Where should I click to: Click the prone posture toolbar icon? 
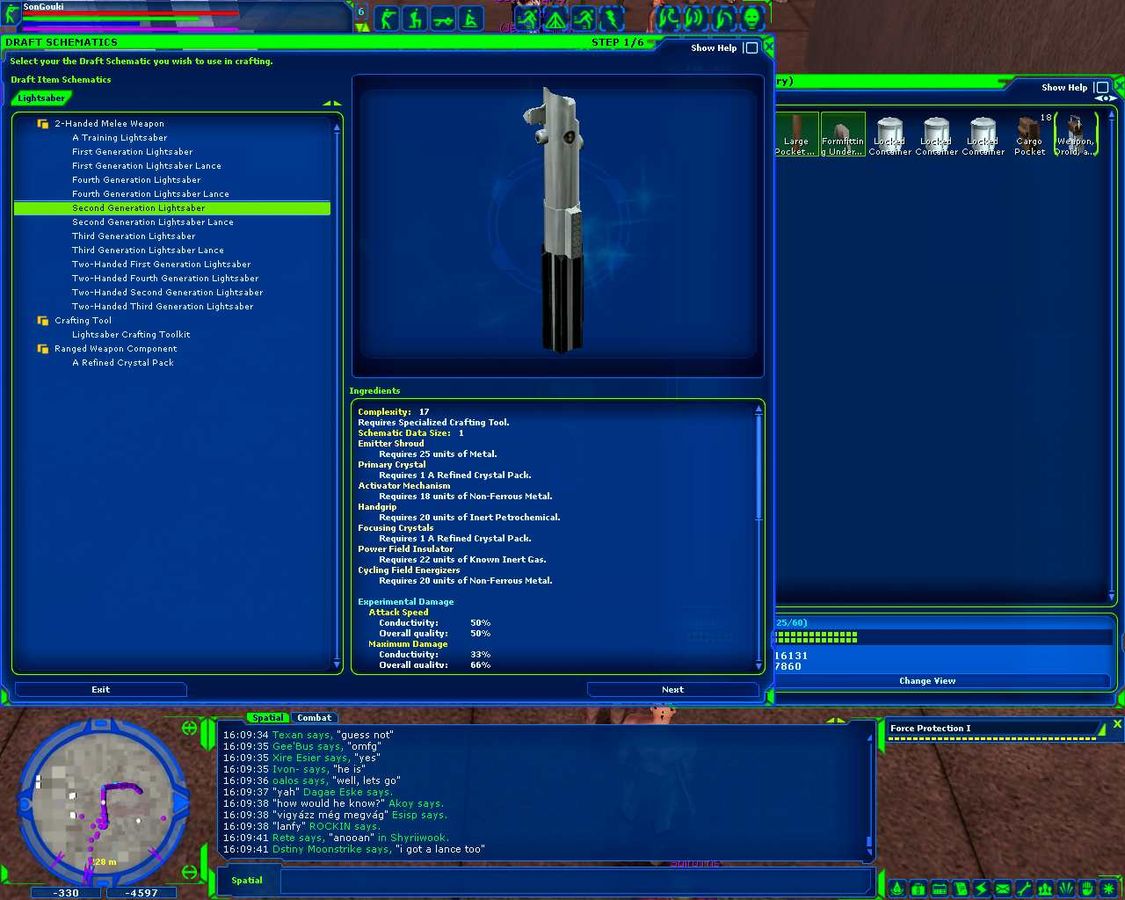442,18
